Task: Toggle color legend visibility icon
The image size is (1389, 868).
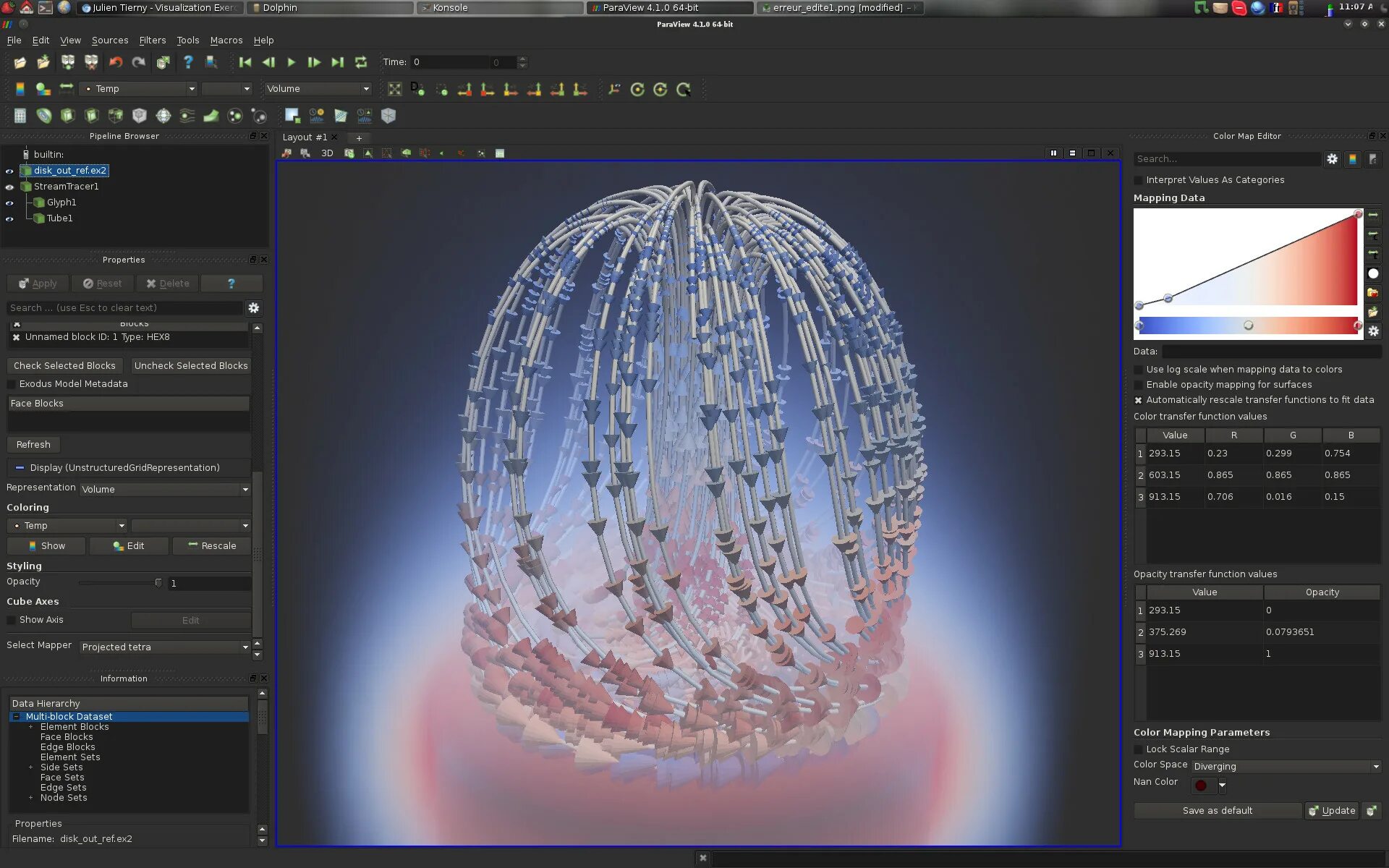Action: tap(20, 89)
